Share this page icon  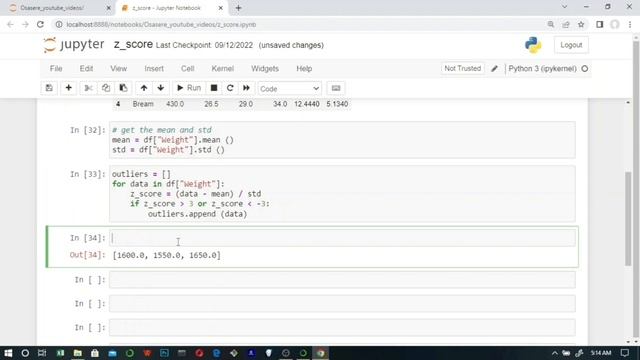click(566, 24)
